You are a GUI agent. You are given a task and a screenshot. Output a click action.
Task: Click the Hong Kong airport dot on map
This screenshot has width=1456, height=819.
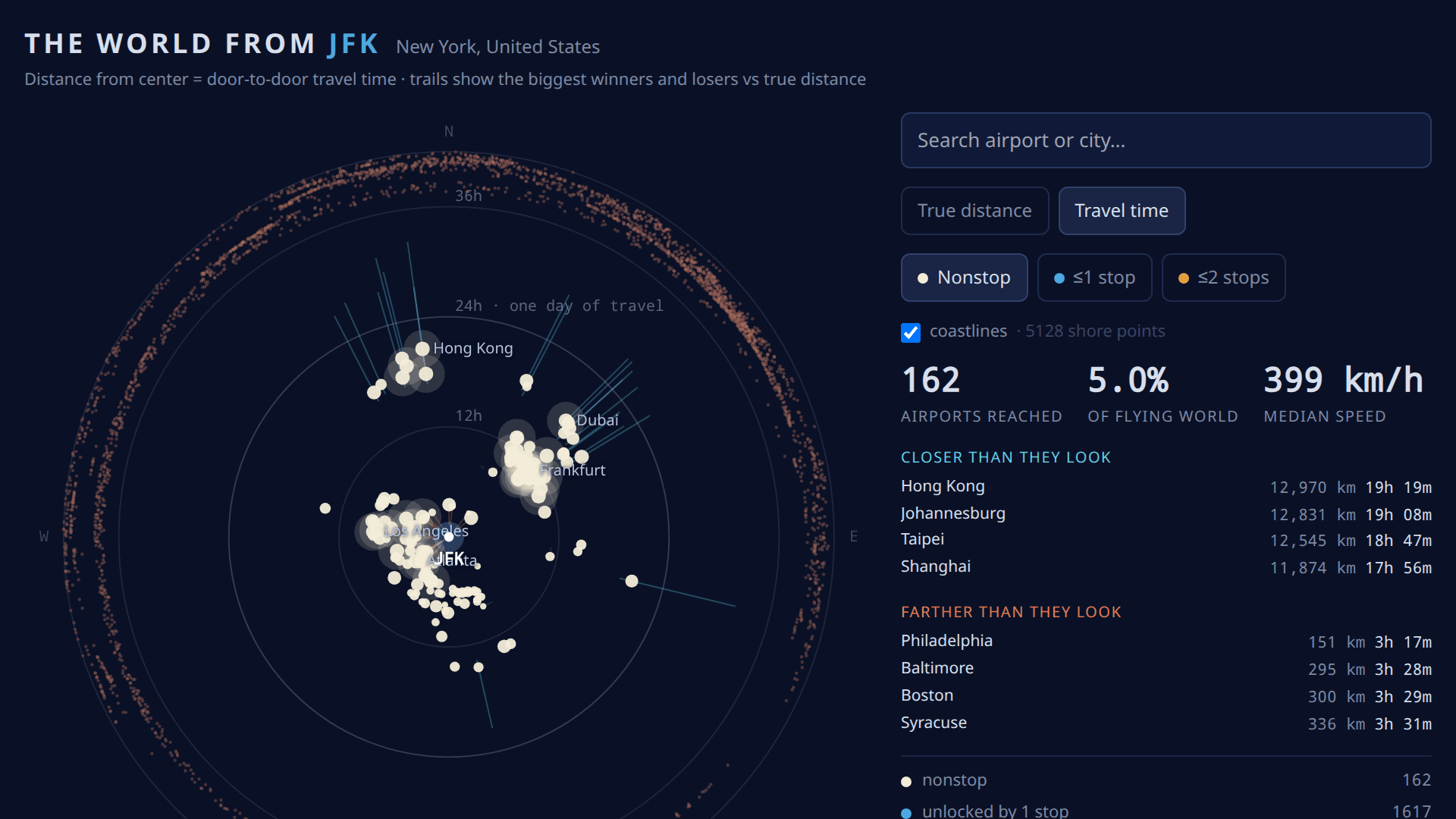(422, 349)
